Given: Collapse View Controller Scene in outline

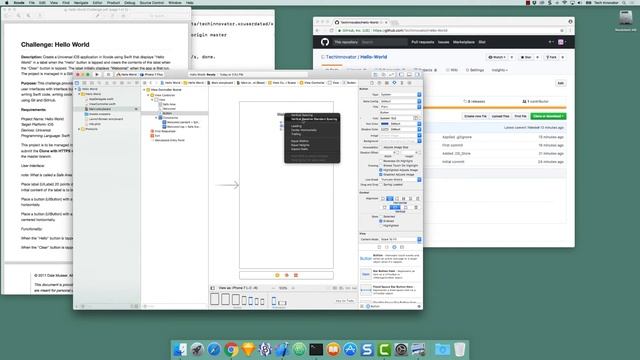Looking at the screenshot, I should (x=144, y=90).
